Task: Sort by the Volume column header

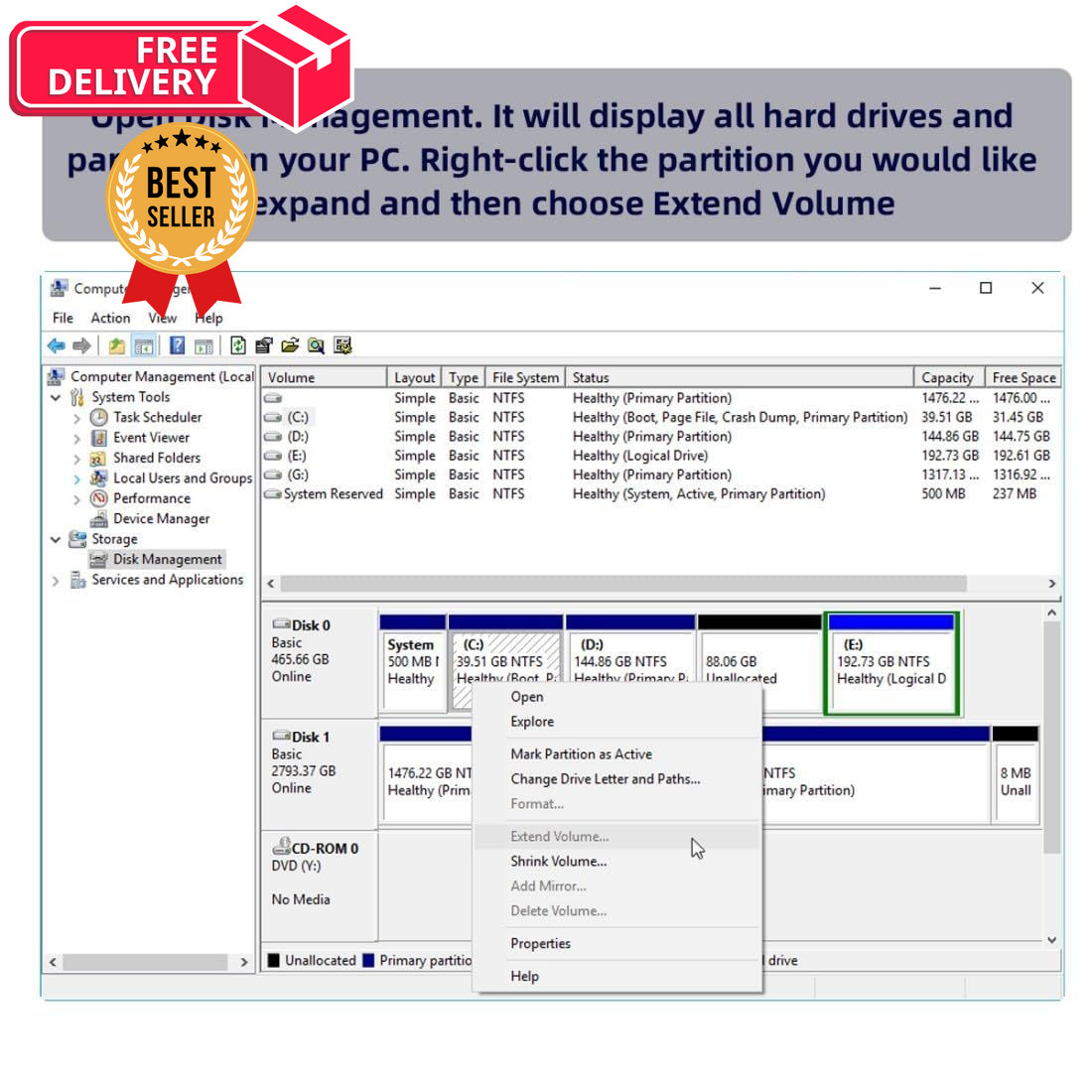Action: [x=324, y=377]
